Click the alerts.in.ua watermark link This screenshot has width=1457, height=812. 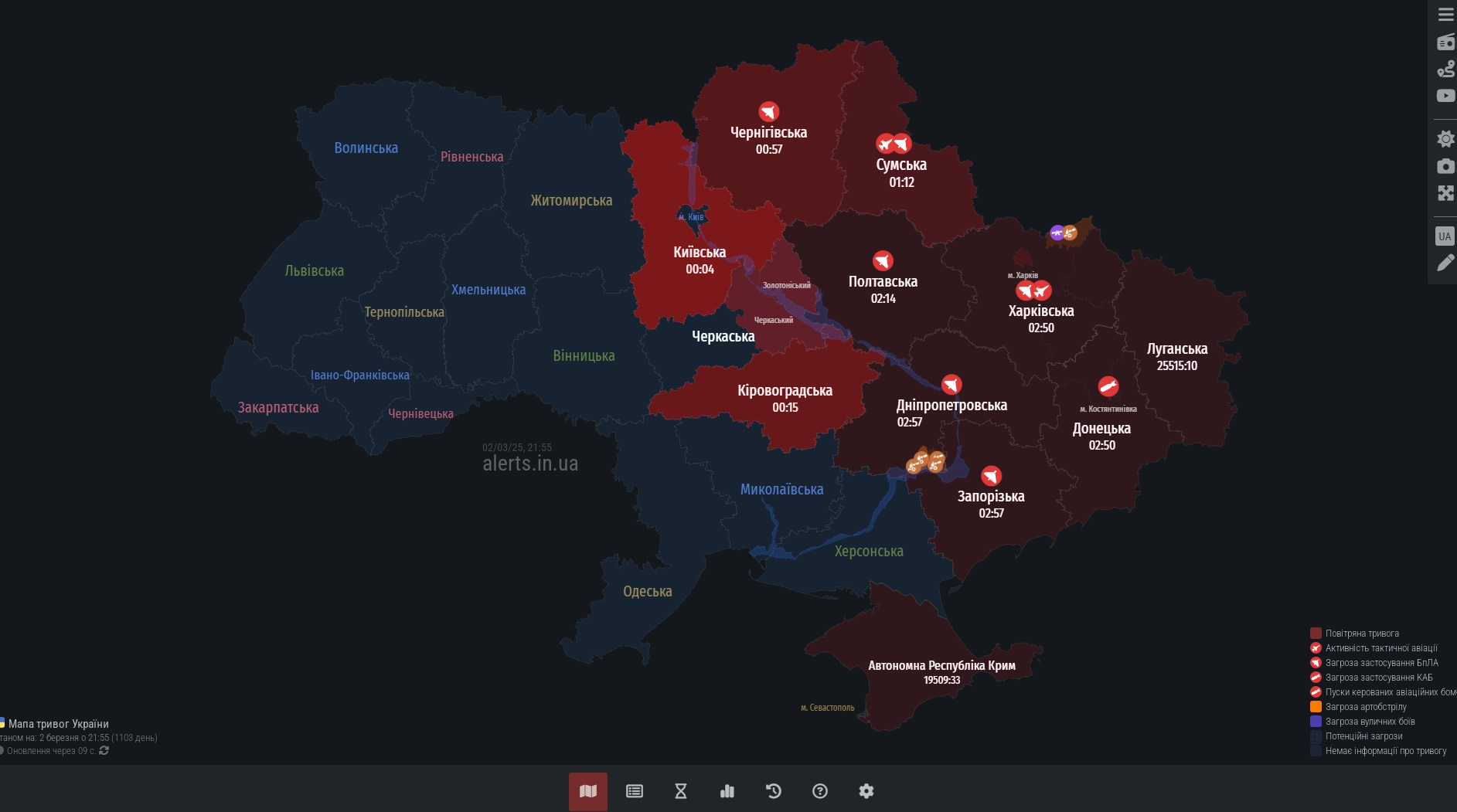[x=530, y=464]
